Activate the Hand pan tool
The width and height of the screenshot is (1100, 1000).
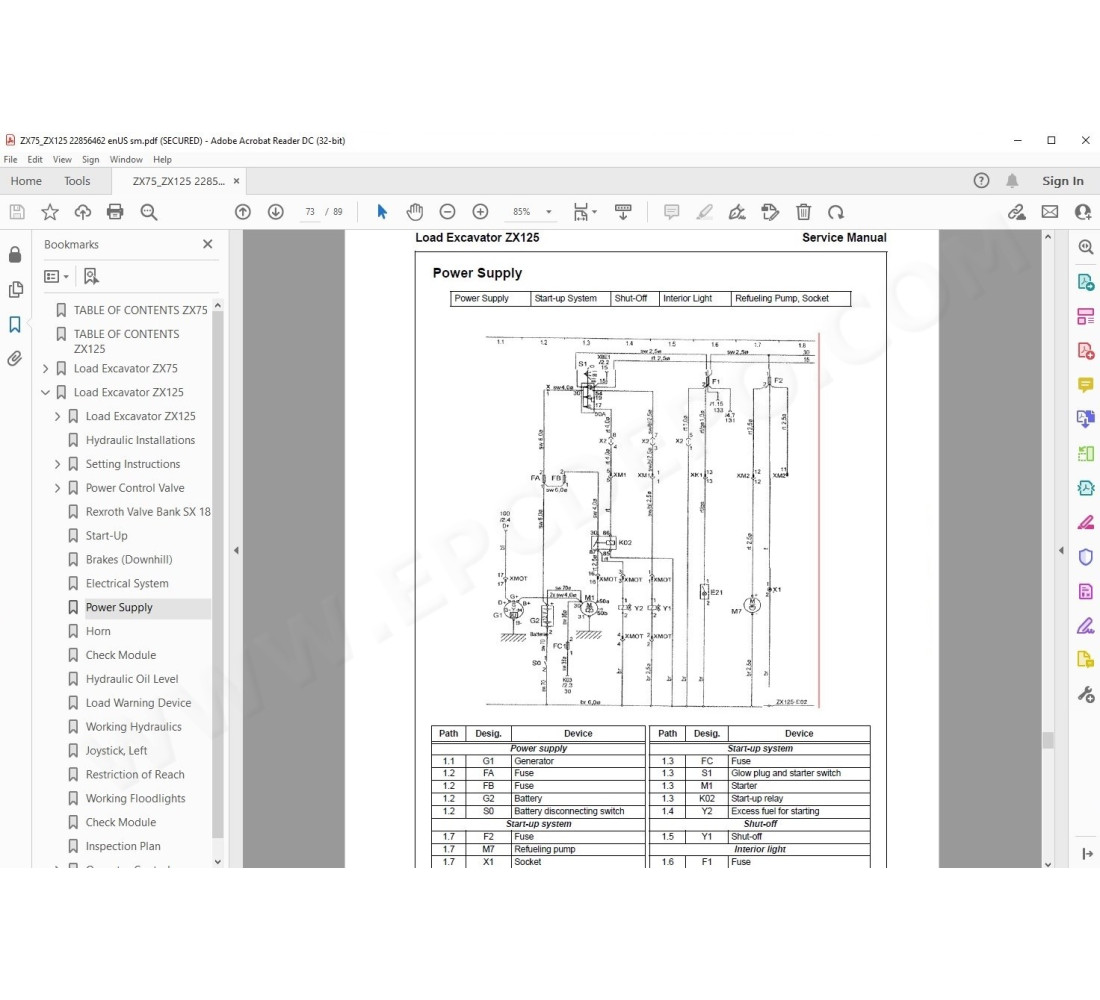click(x=415, y=212)
